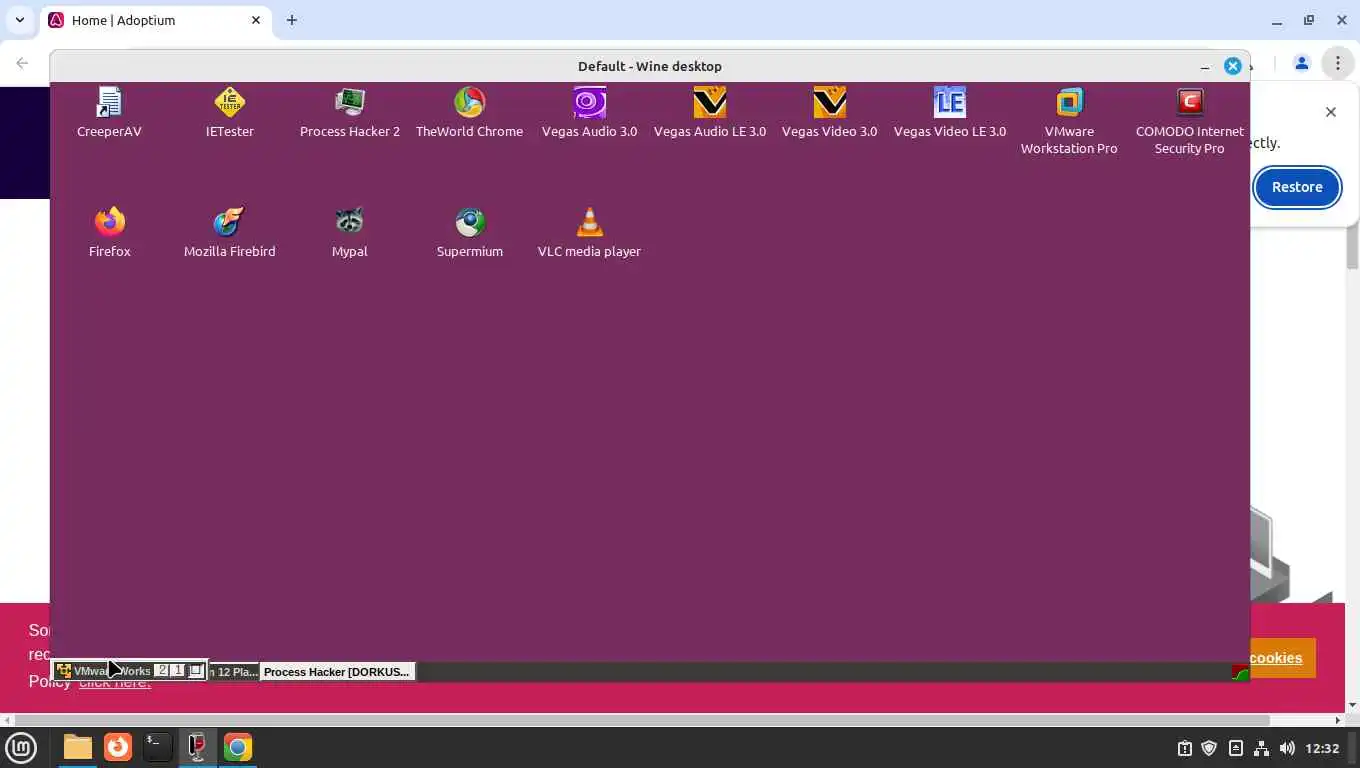This screenshot has width=1360, height=768.
Task: Open the removable drives tray icon
Action: pos(1235,748)
